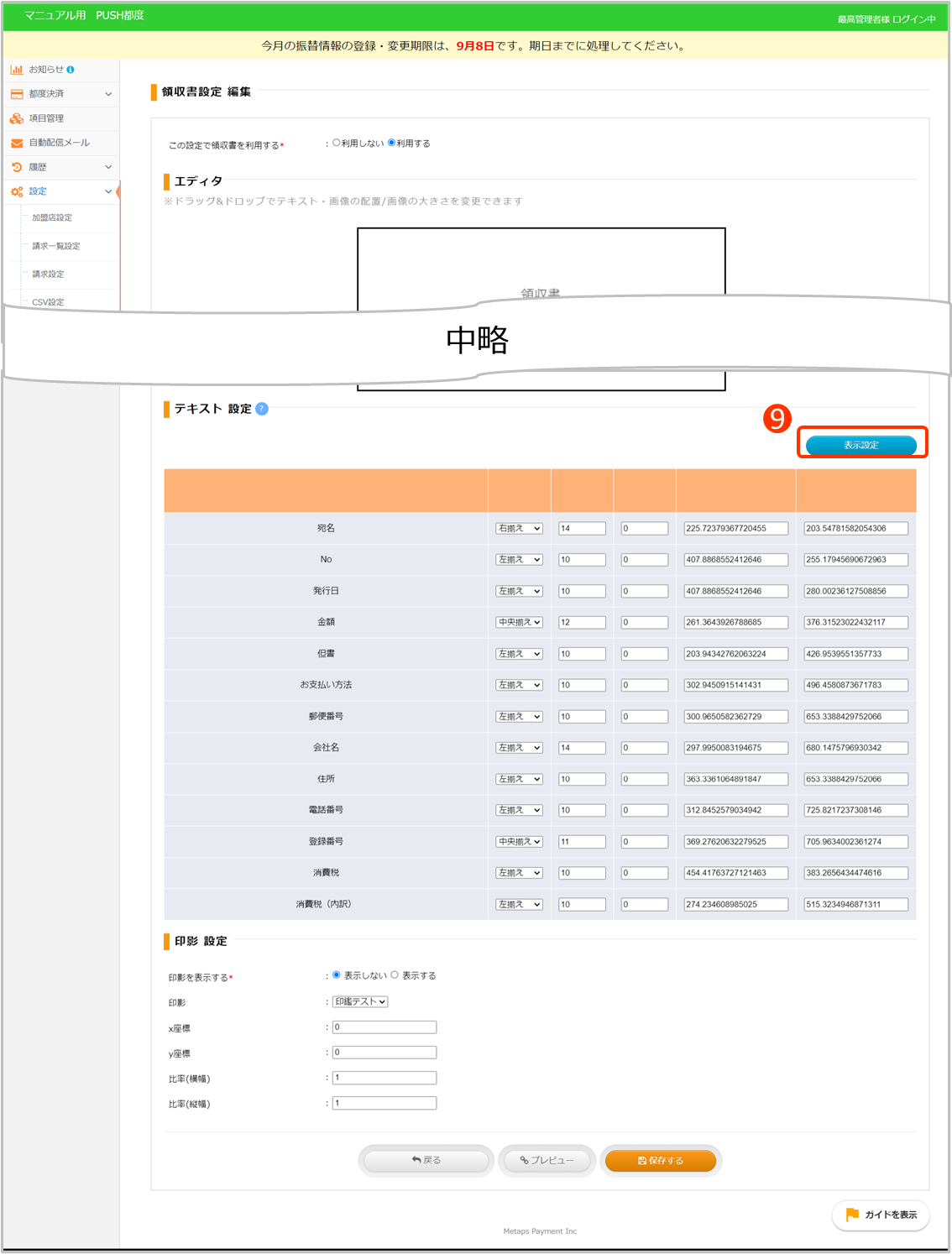Image resolution: width=952 pixels, height=1254 pixels.
Task: Select the 利用しない radio button
Action: (x=337, y=143)
